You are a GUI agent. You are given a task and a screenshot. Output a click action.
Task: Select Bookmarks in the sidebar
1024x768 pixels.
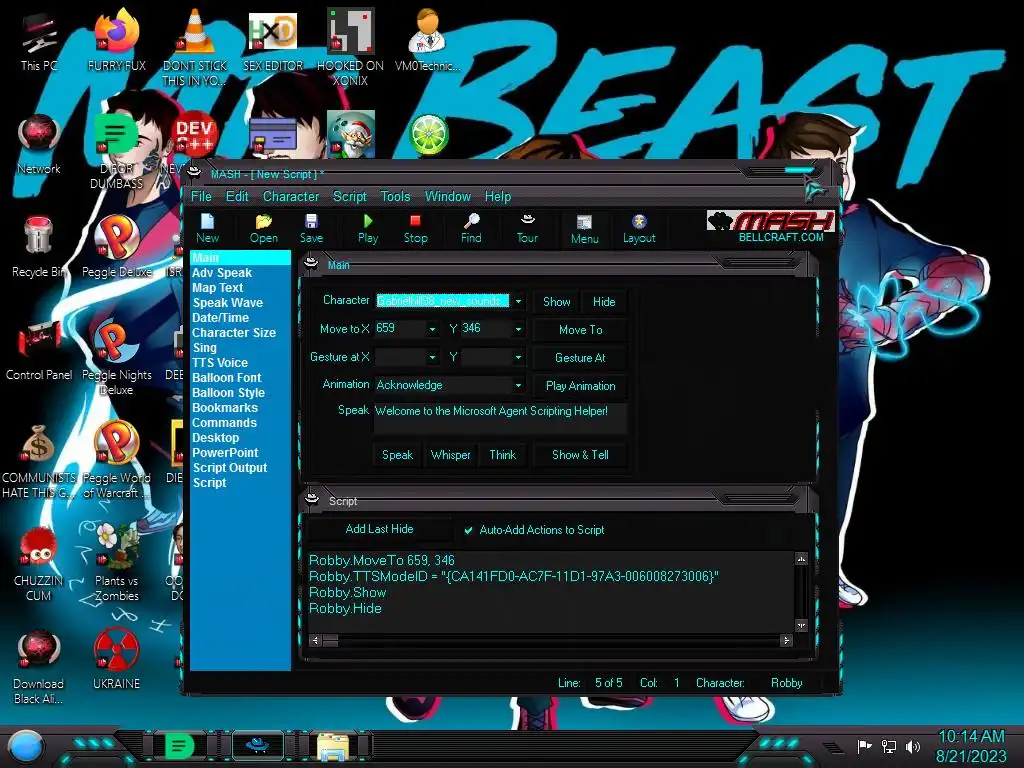[225, 408]
